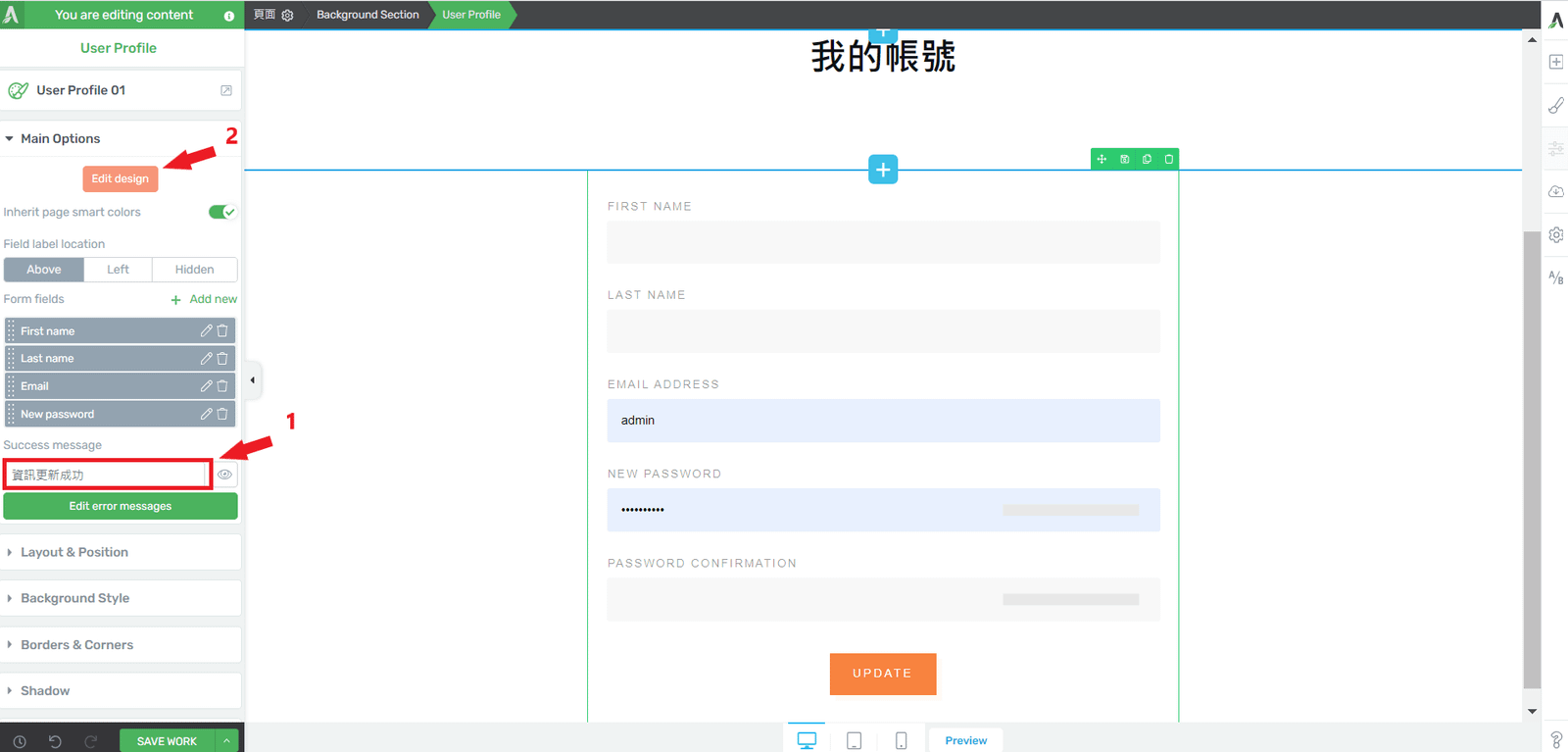Remove the Email form field with trash icon

pyautogui.click(x=222, y=386)
